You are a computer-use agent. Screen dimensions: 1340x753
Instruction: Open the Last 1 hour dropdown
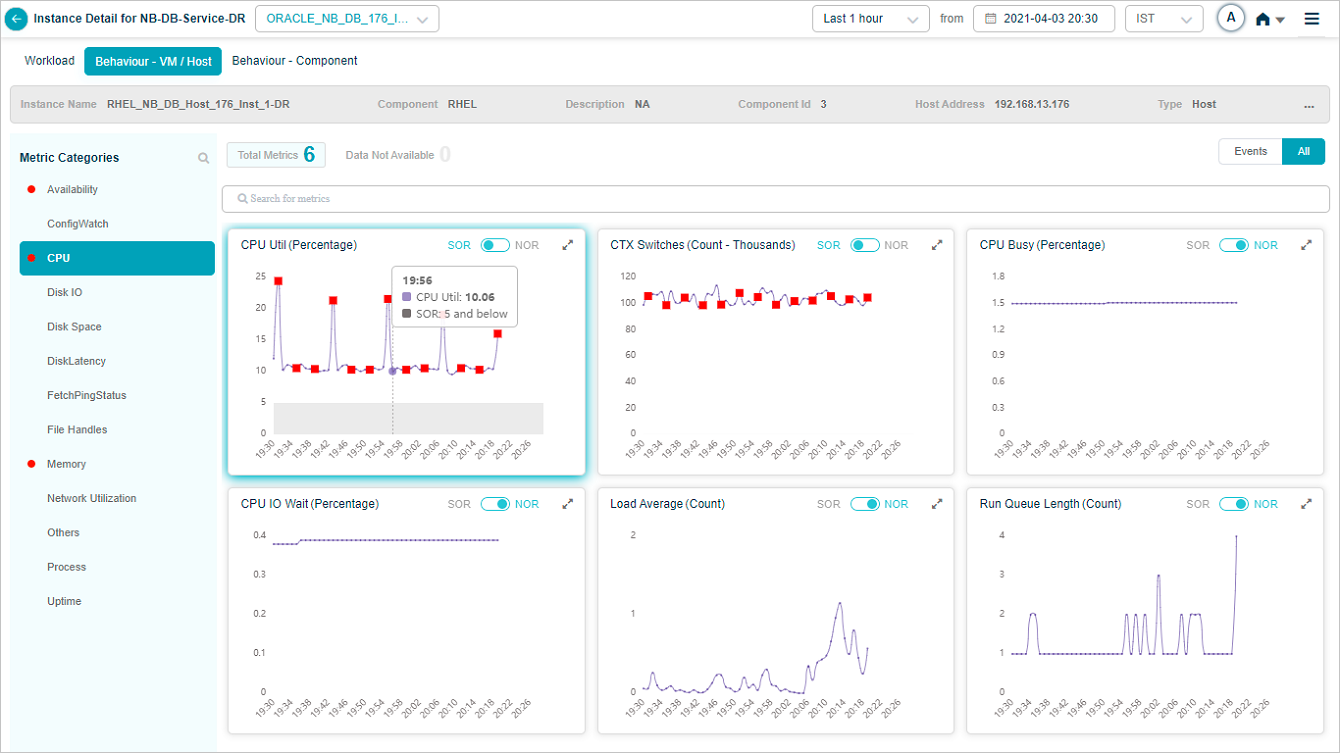click(869, 19)
